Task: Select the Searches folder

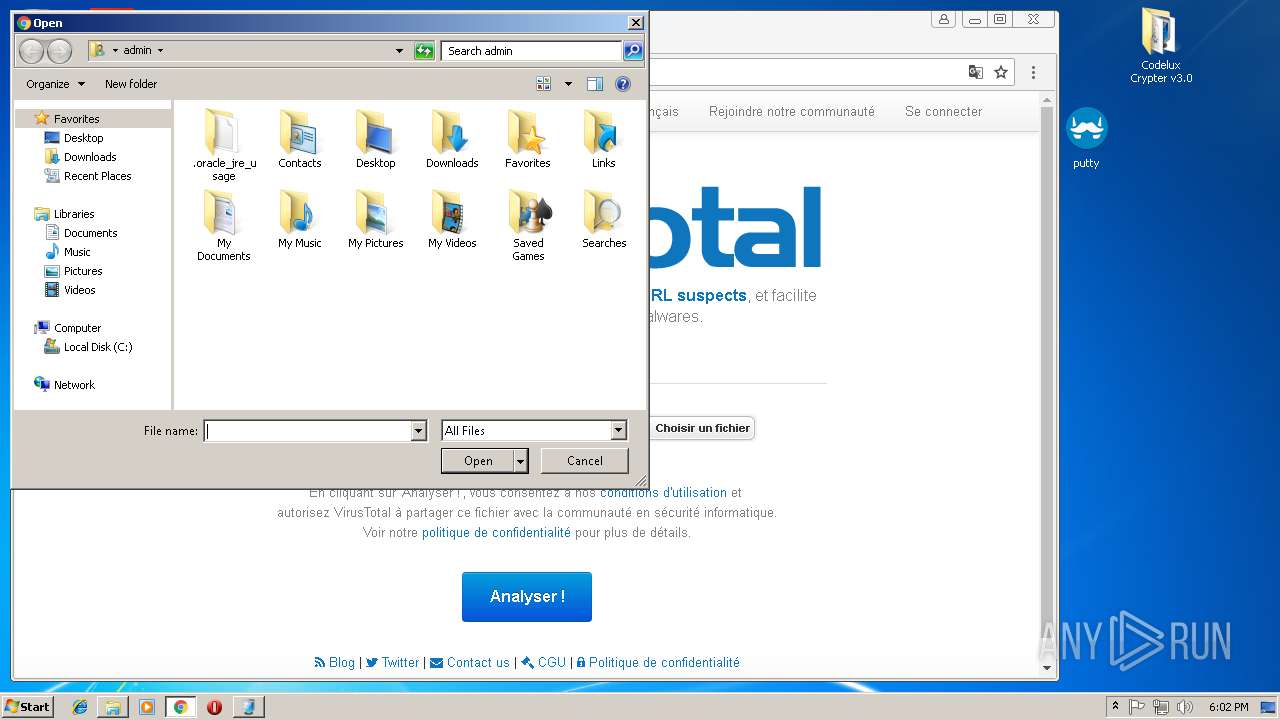Action: pyautogui.click(x=604, y=219)
